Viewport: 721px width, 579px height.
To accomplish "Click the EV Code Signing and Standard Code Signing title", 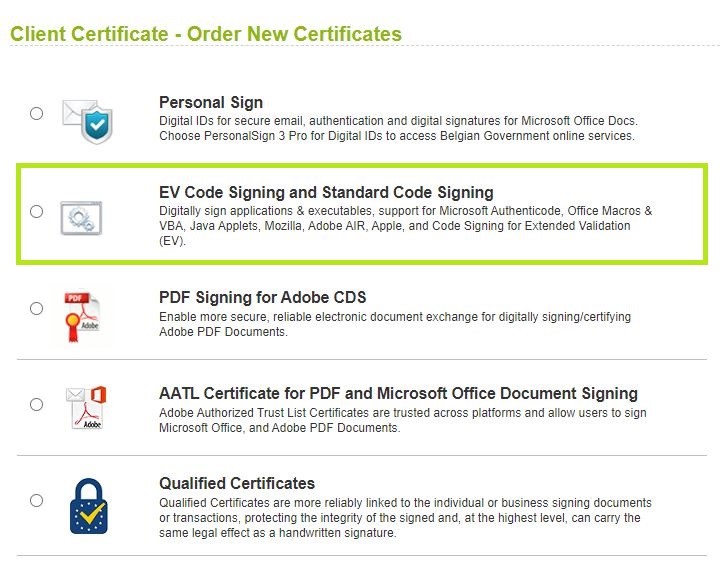I will (x=326, y=192).
